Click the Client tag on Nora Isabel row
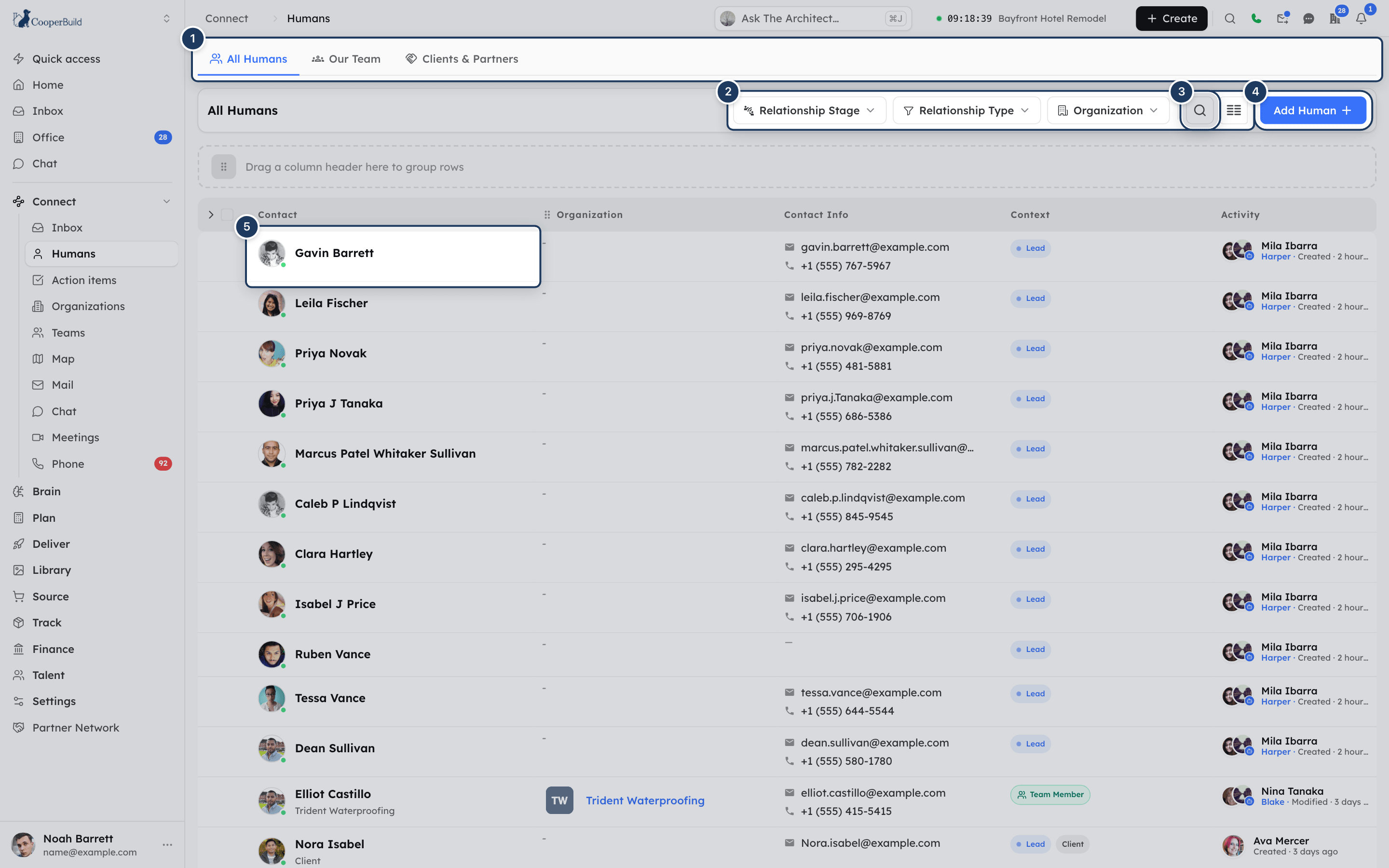The height and width of the screenshot is (868, 1389). pos(1072,844)
